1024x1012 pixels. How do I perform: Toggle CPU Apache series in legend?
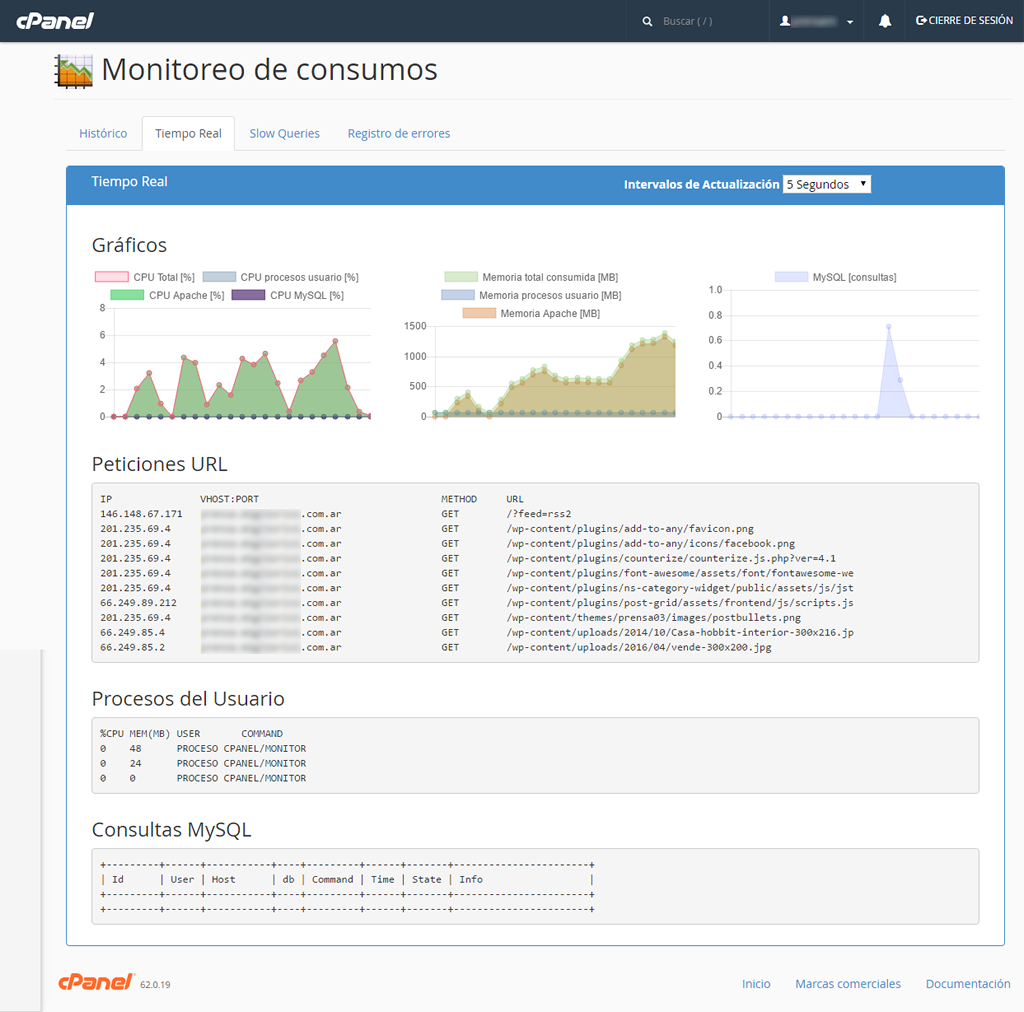tap(127, 295)
